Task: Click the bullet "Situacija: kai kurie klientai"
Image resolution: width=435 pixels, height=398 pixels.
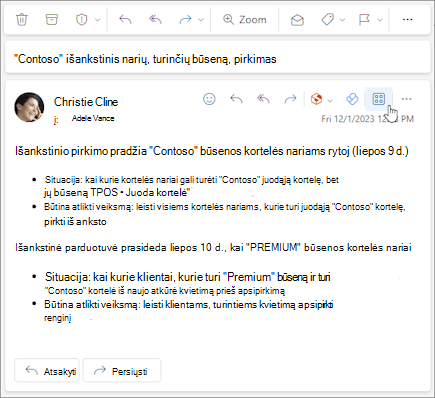Action: point(188,283)
